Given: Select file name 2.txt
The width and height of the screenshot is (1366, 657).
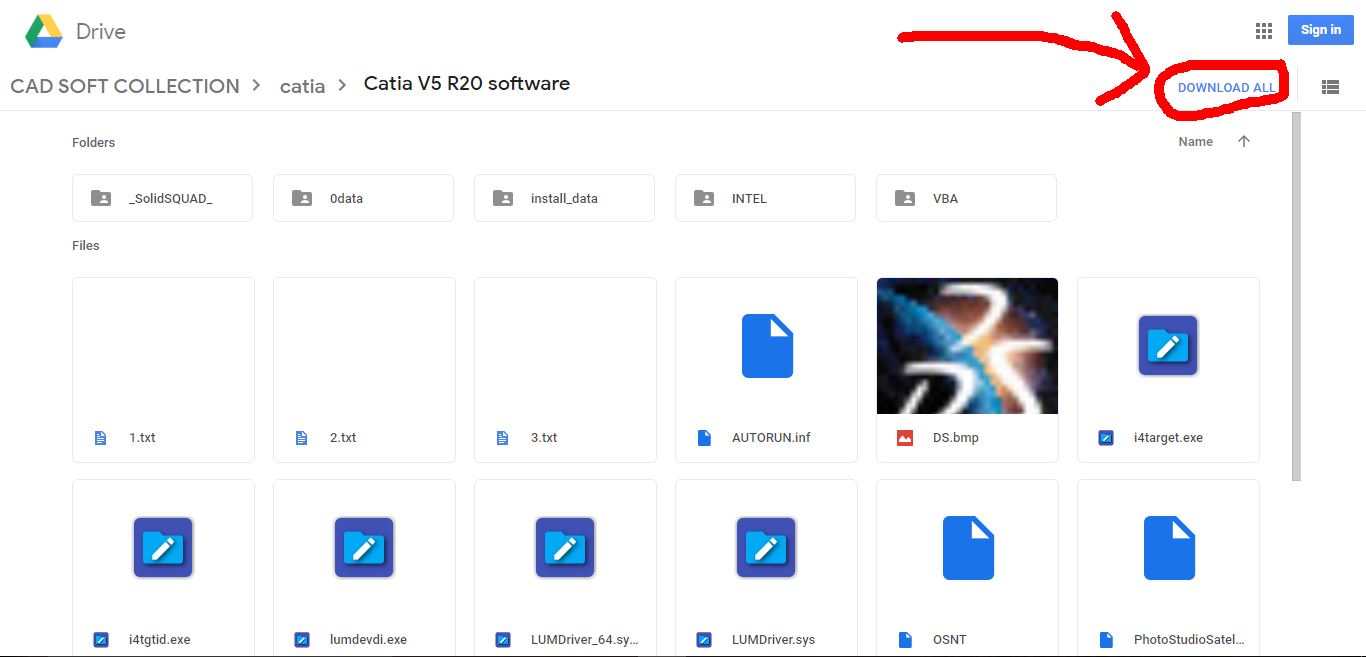Looking at the screenshot, I should 343,438.
